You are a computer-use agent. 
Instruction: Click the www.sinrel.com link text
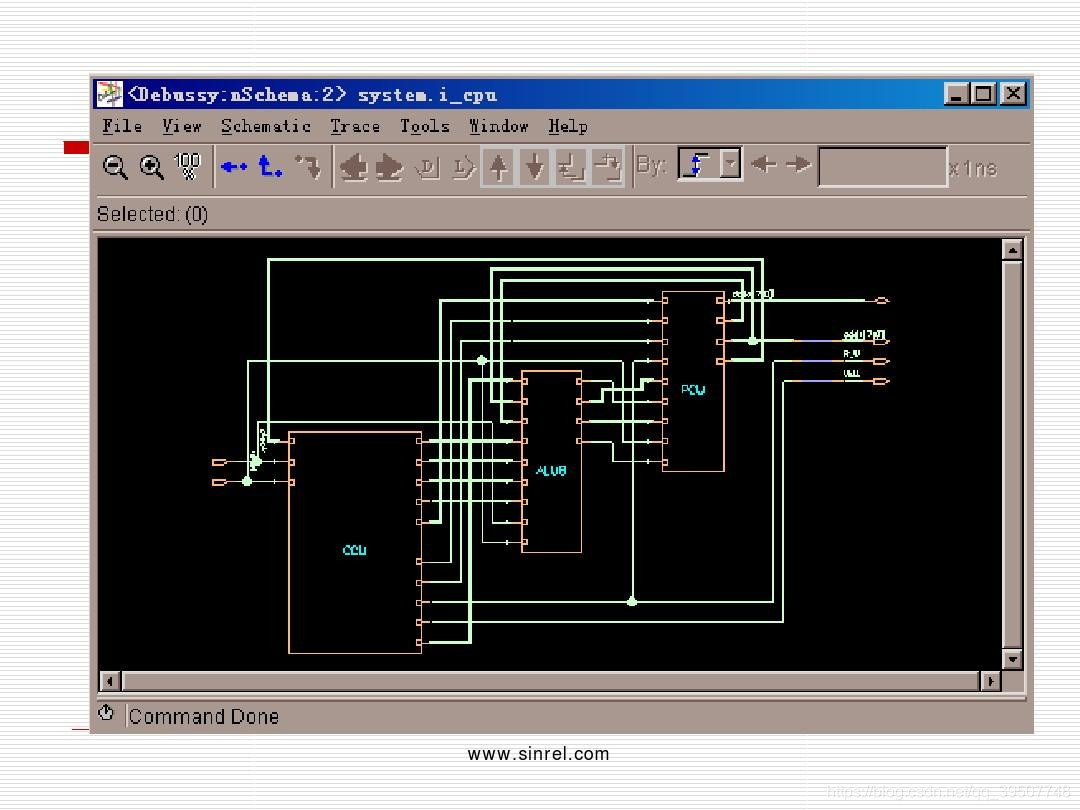[x=539, y=754]
